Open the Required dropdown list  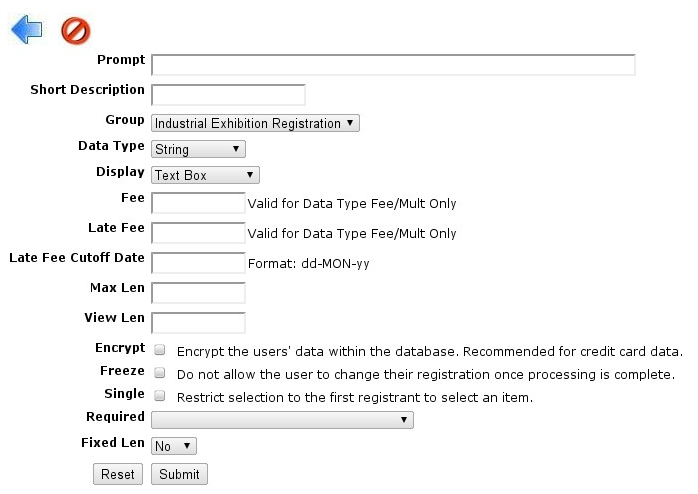pos(282,420)
